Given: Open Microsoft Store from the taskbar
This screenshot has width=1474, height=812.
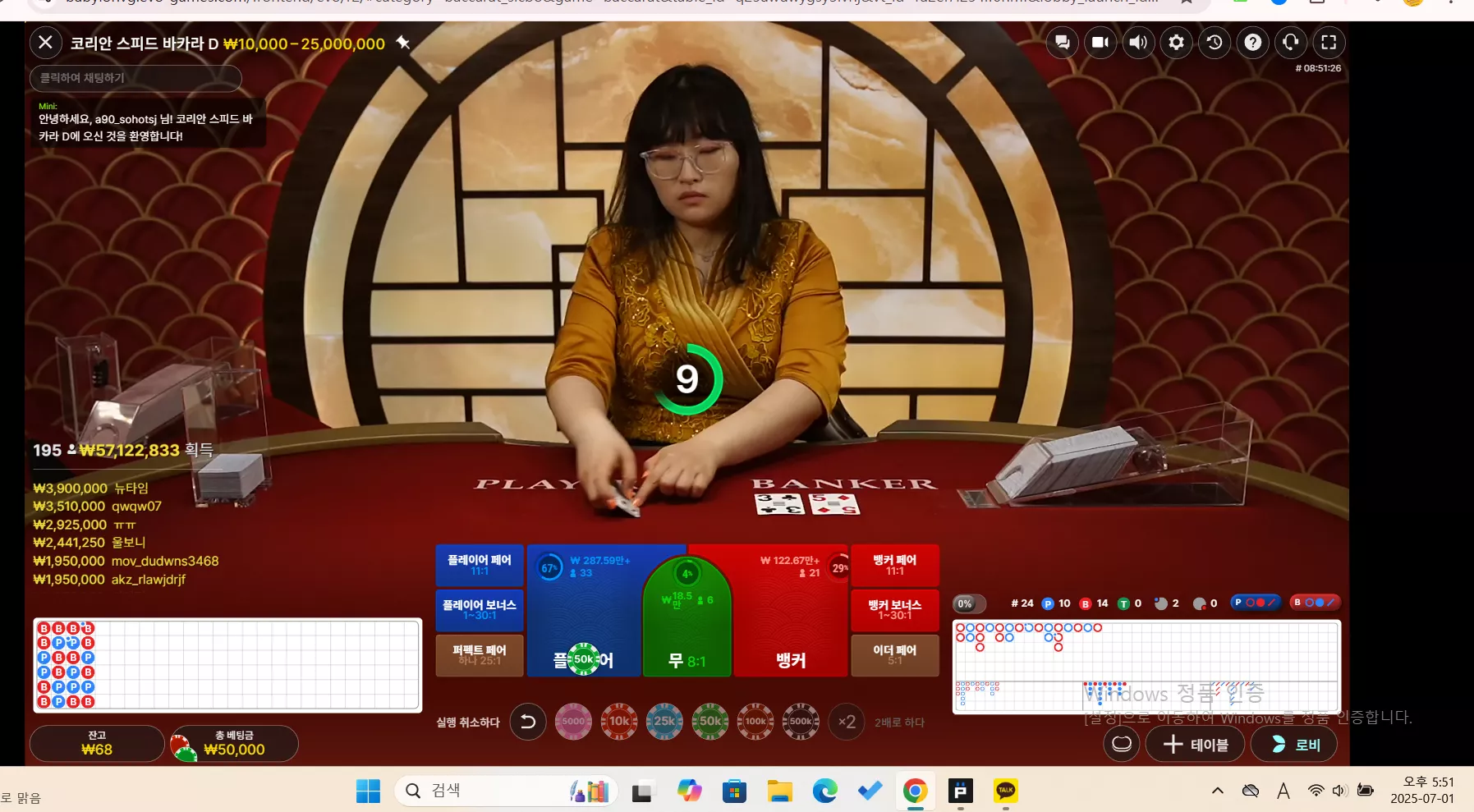Looking at the screenshot, I should tap(734, 791).
